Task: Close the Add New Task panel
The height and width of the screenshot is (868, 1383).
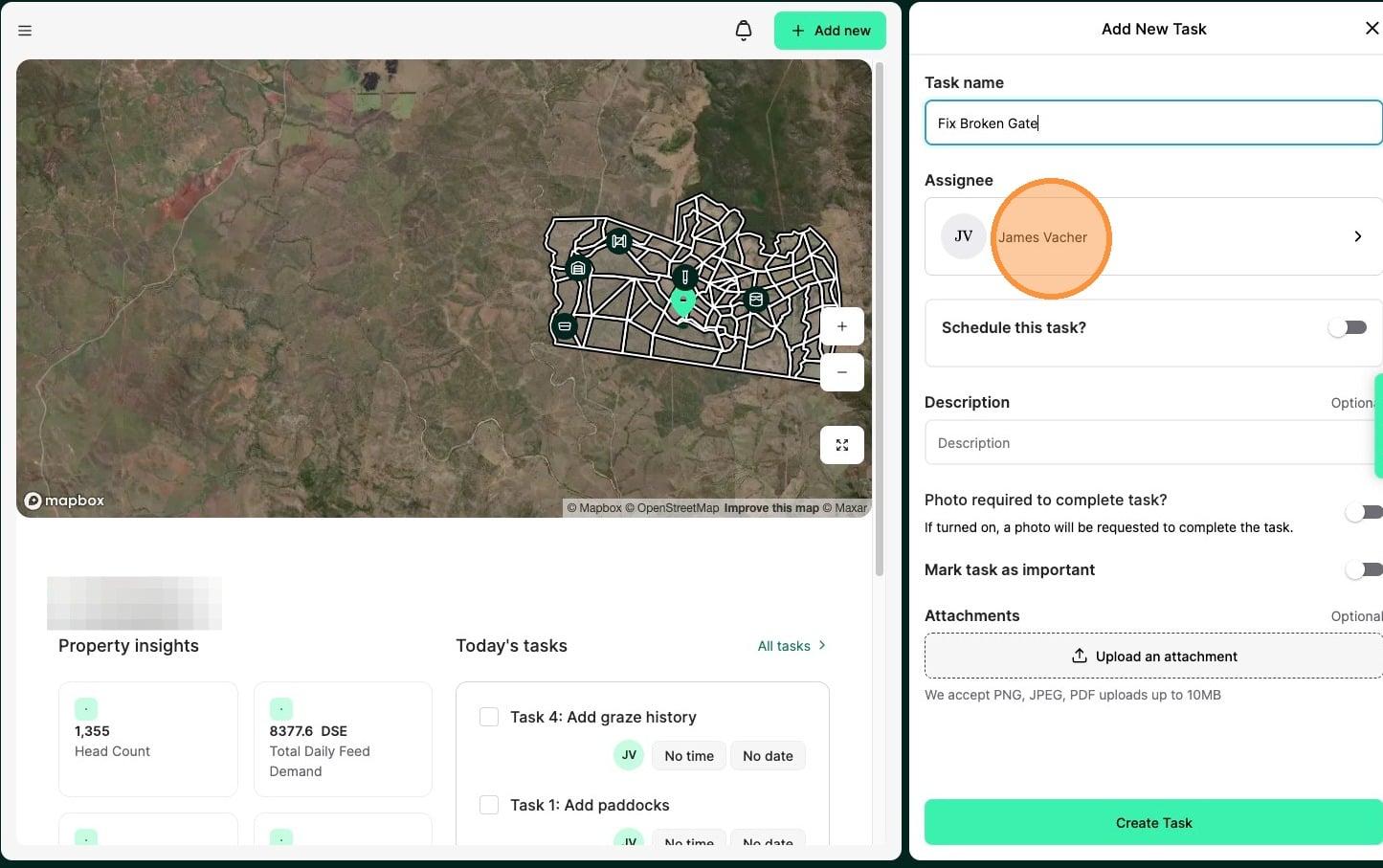Action: (x=1372, y=29)
